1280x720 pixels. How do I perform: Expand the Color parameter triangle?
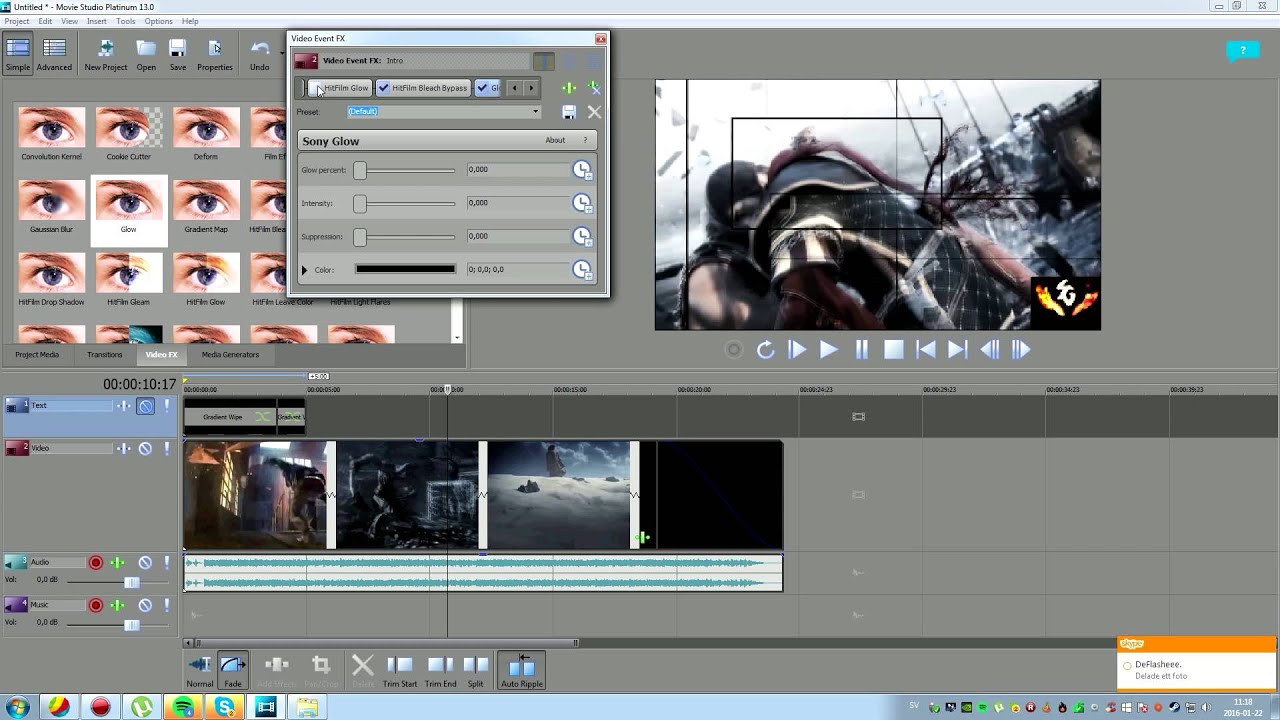pyautogui.click(x=305, y=270)
